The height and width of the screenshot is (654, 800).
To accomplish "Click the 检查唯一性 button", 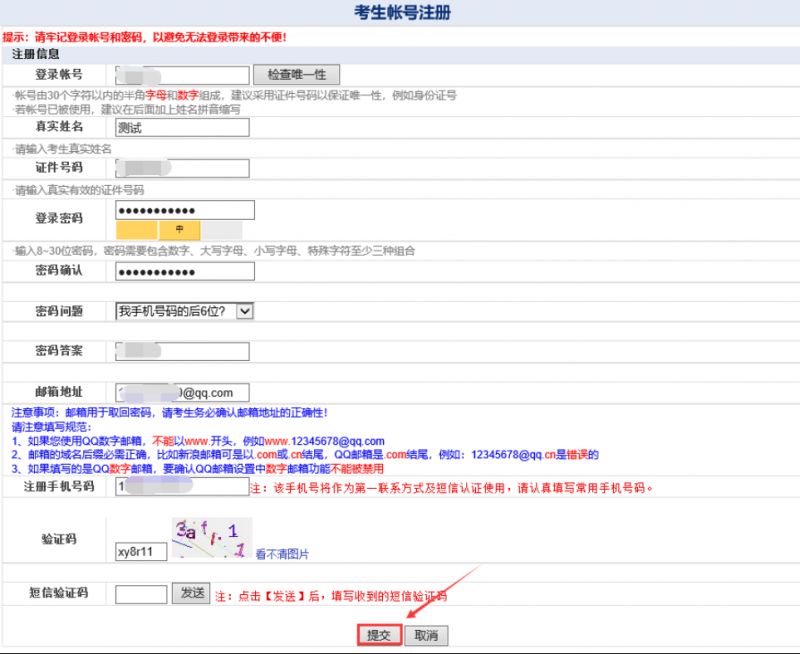I will (x=296, y=74).
